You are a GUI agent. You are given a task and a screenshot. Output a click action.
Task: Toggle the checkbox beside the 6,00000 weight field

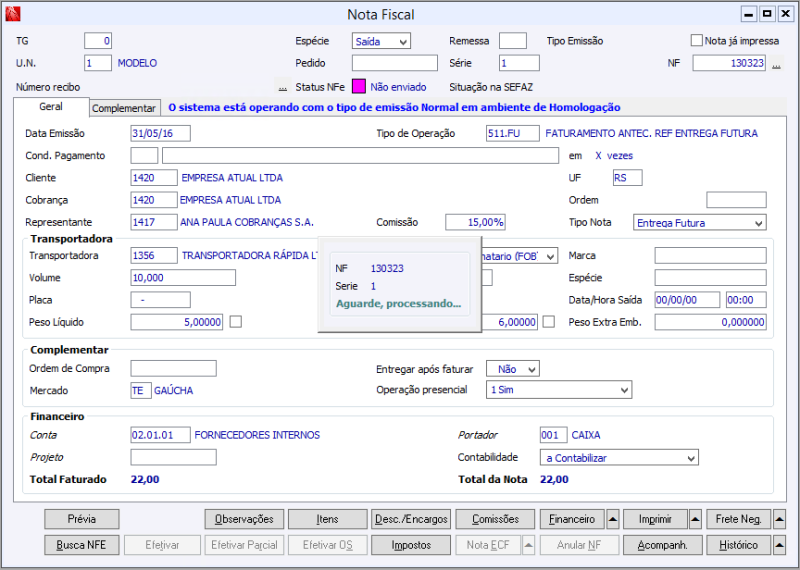click(x=549, y=321)
